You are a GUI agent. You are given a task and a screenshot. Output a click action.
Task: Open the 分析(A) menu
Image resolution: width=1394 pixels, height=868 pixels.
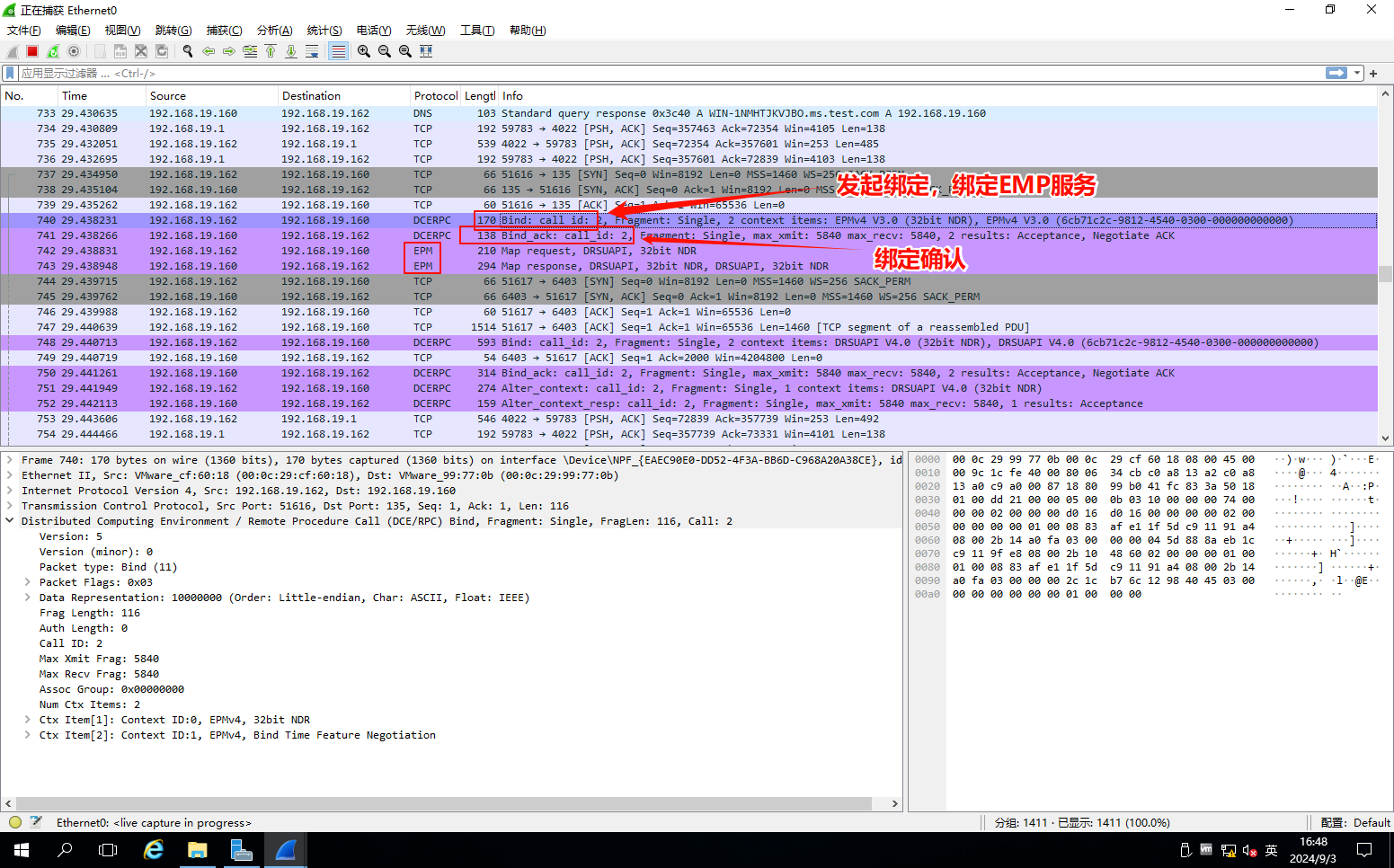coord(274,31)
